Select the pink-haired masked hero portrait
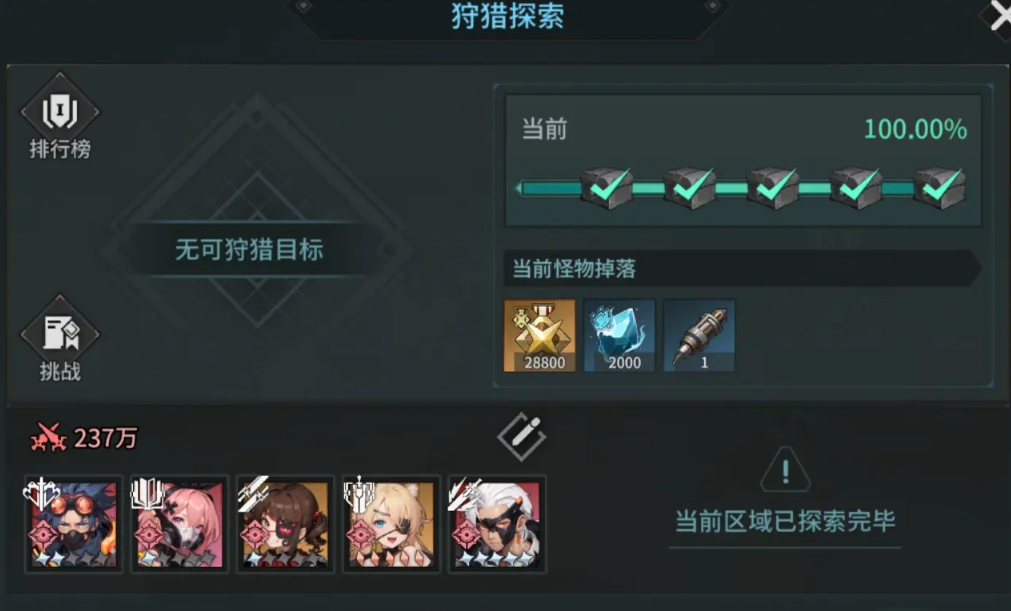Screen dimensions: 1011x611 tap(179, 524)
